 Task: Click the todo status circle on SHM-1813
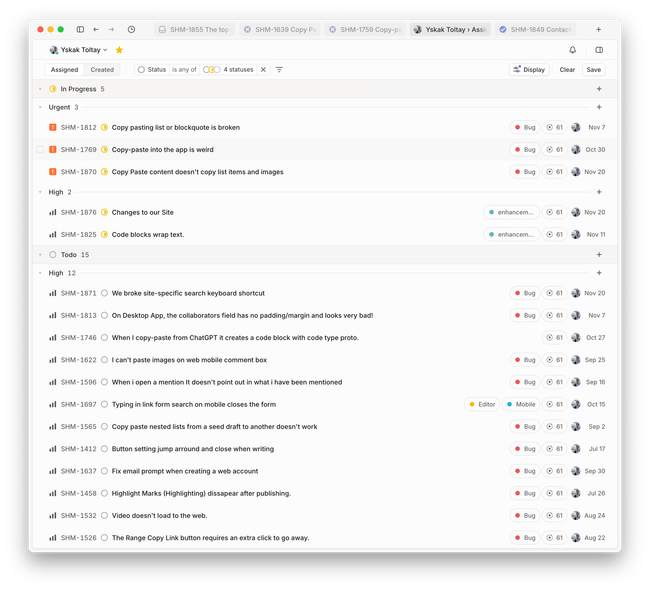click(x=104, y=315)
